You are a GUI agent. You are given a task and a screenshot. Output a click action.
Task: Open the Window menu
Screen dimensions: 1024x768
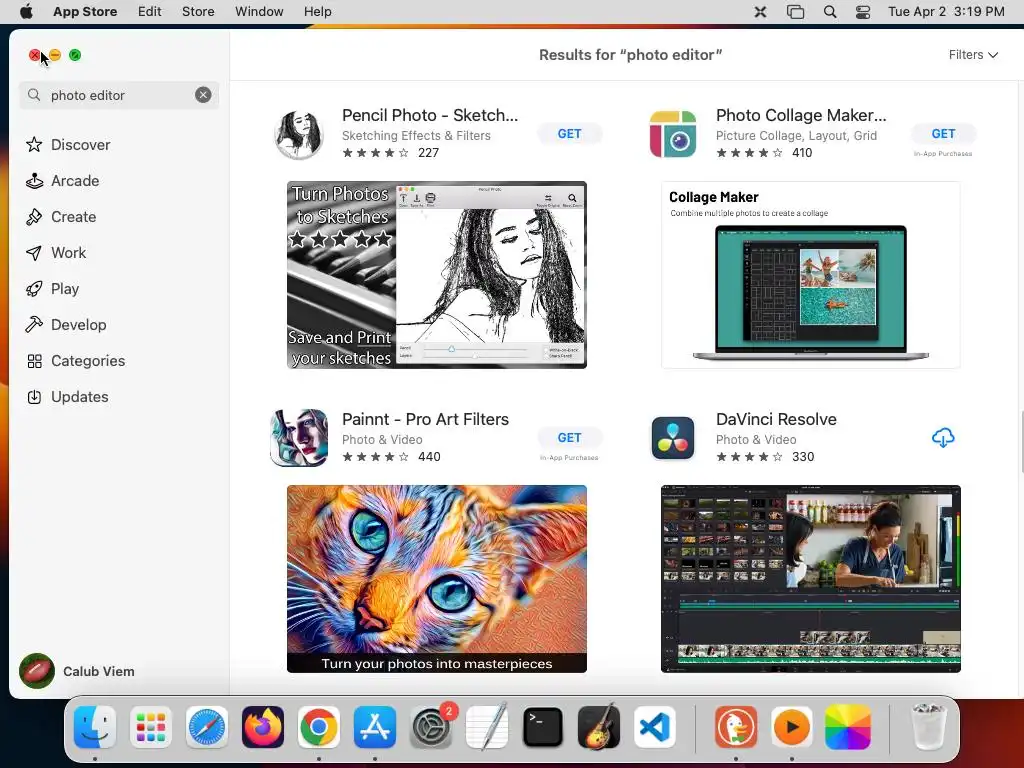point(259,12)
